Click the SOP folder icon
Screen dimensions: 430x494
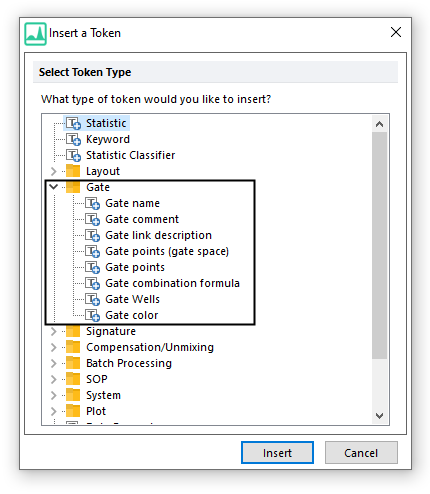click(73, 379)
